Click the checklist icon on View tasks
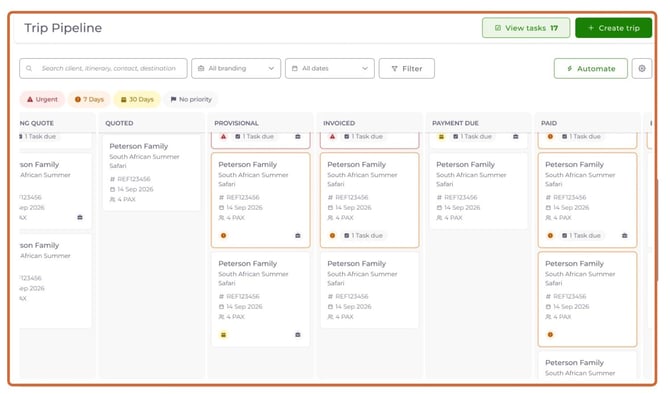Screen dimensions: 670x394 point(498,28)
